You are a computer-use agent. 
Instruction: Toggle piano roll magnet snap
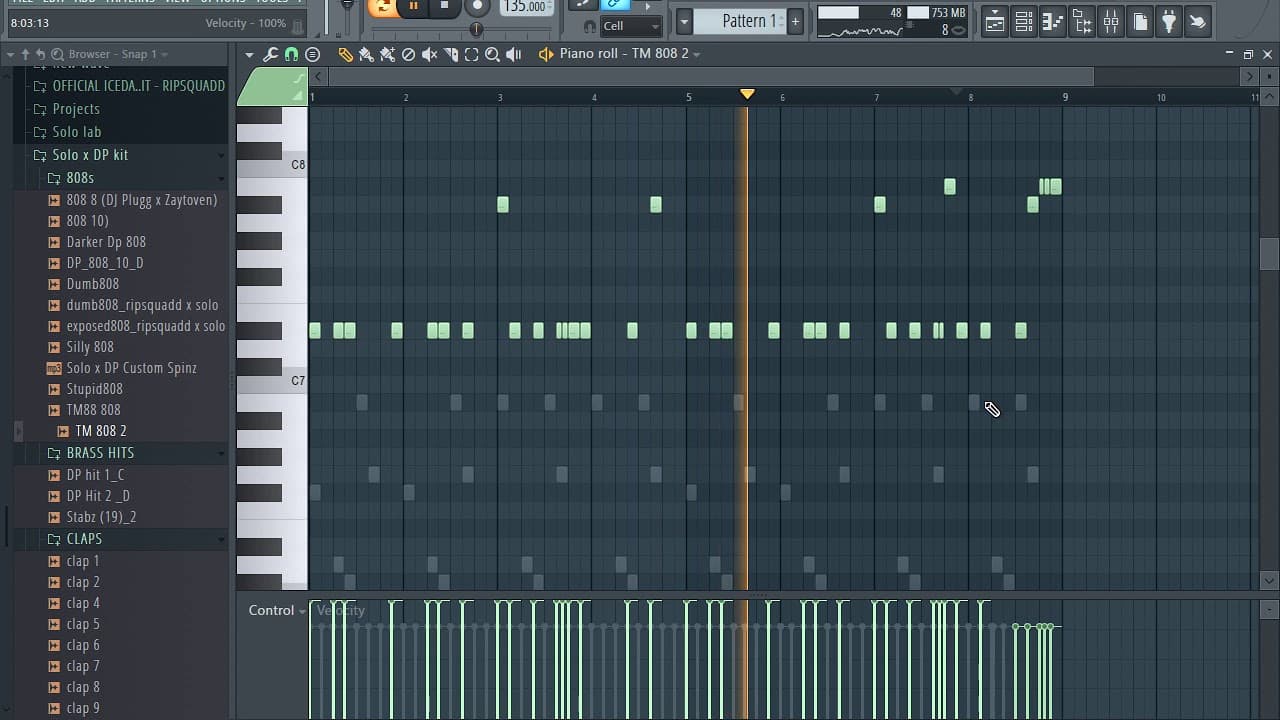coord(291,54)
